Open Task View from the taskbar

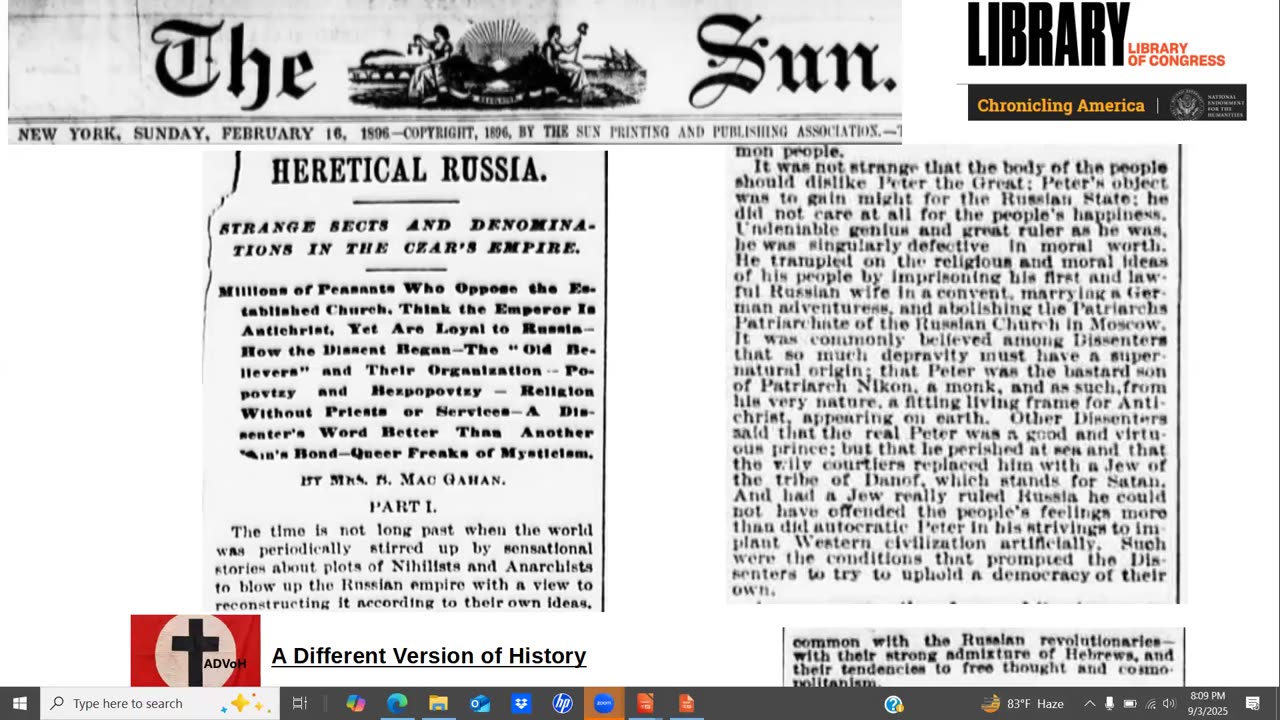299,703
